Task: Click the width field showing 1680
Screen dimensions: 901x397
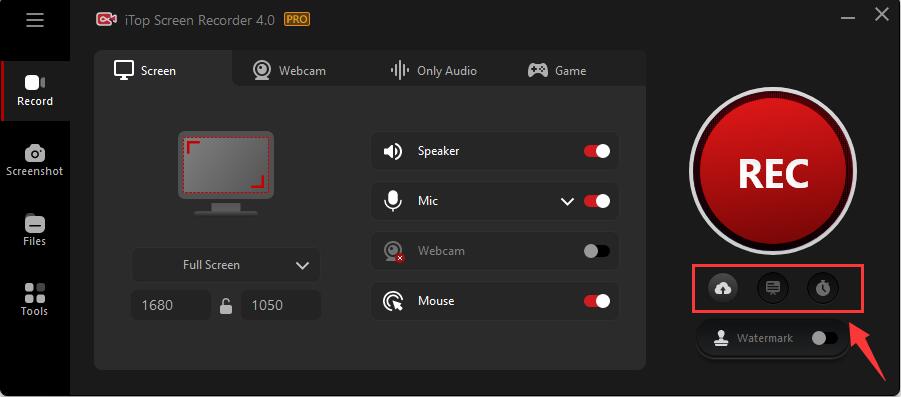Action: [x=171, y=305]
